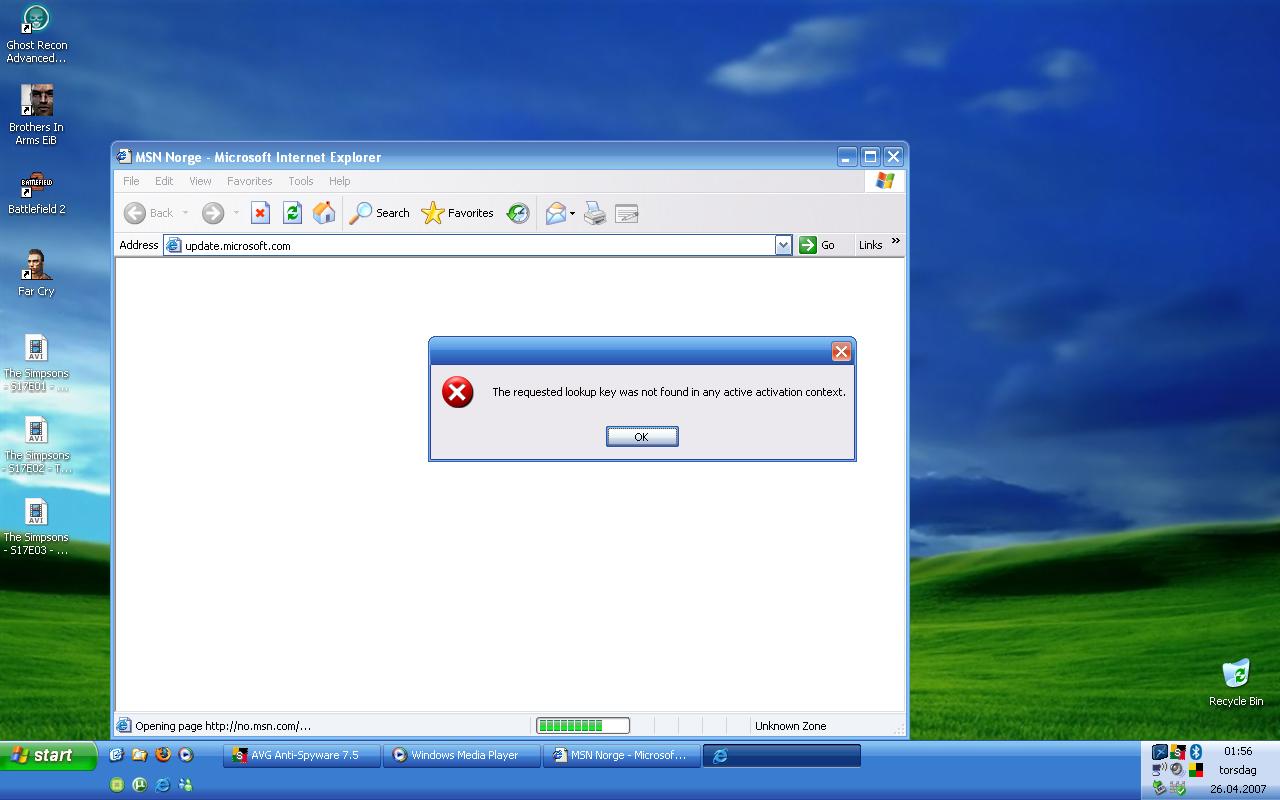The height and width of the screenshot is (800, 1280).
Task: Go to the Home page icon
Action: tap(324, 213)
